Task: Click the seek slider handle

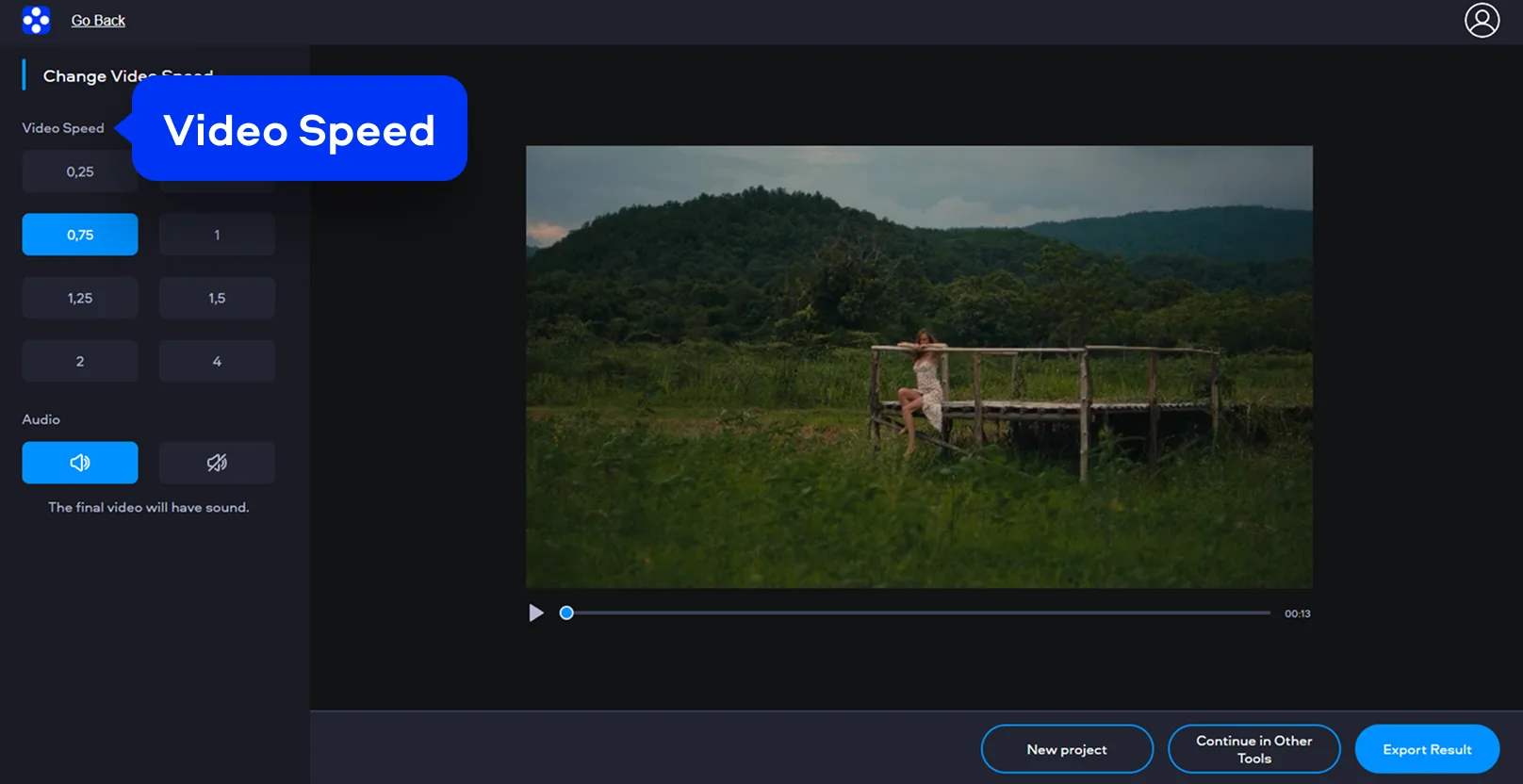Action: 566,613
